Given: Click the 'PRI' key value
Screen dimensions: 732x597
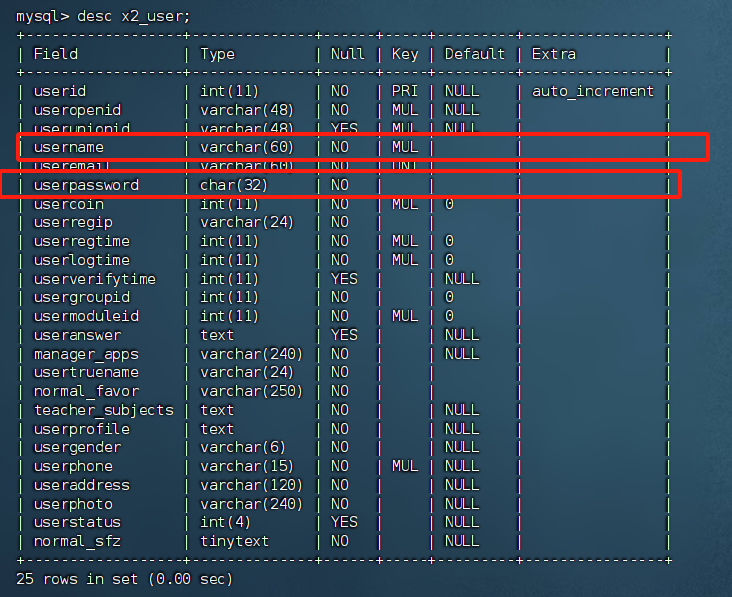Looking at the screenshot, I should tap(404, 91).
